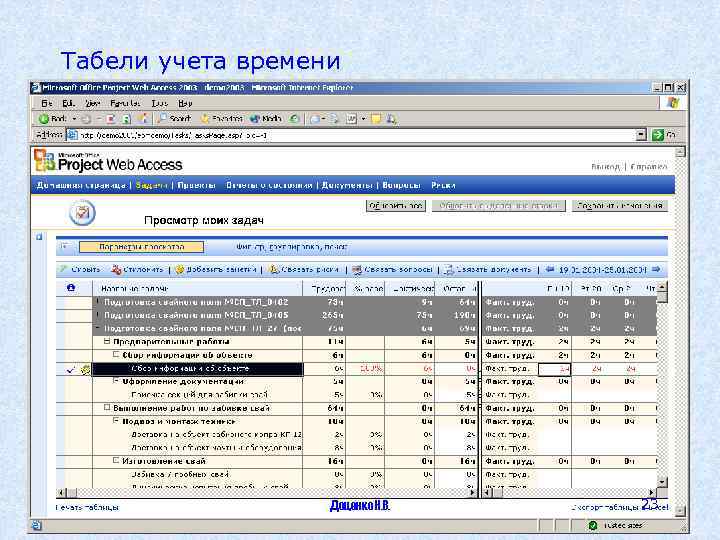This screenshot has height=540, width=720.
Task: Collapse Оформление документации group
Action: [116, 381]
